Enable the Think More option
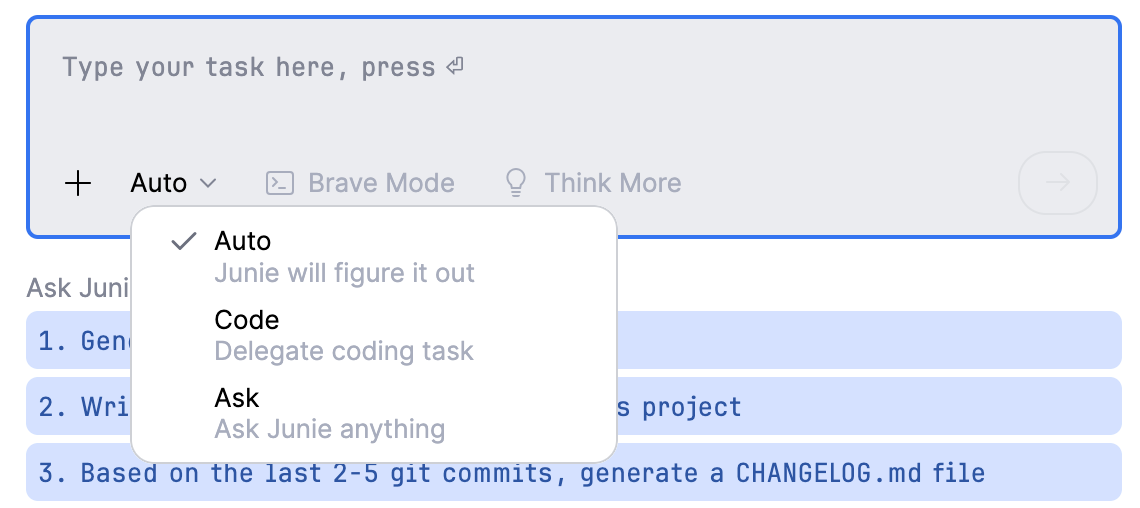 (x=612, y=183)
